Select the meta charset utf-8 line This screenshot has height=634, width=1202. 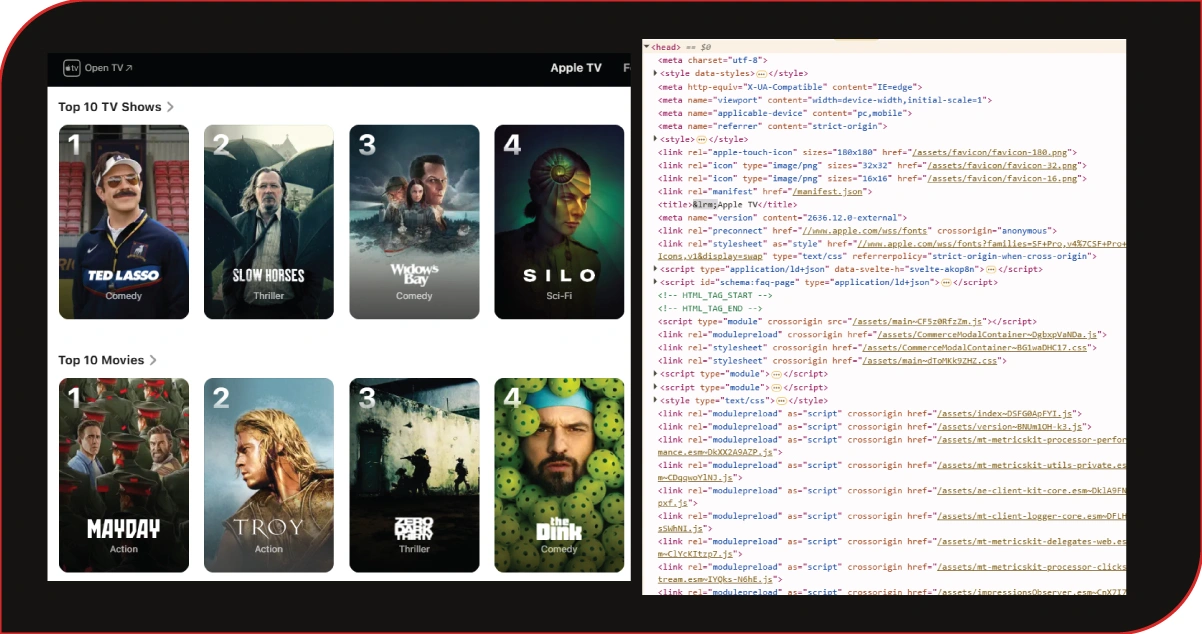pyautogui.click(x=712, y=61)
